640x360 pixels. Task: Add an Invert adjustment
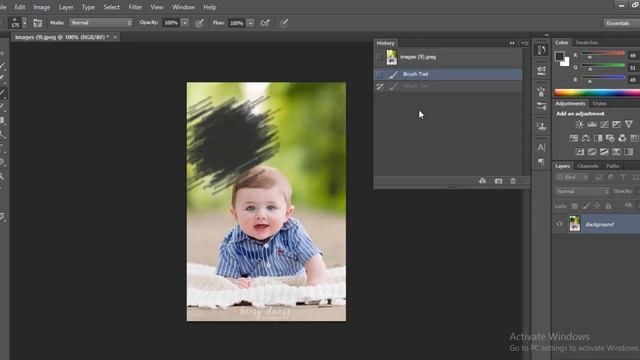(x=580, y=152)
